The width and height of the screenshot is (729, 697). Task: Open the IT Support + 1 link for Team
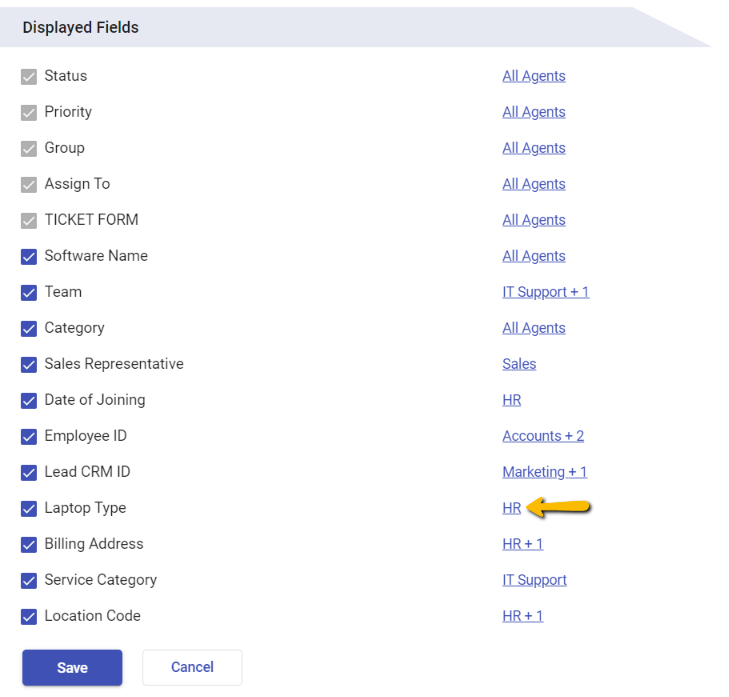click(x=546, y=292)
